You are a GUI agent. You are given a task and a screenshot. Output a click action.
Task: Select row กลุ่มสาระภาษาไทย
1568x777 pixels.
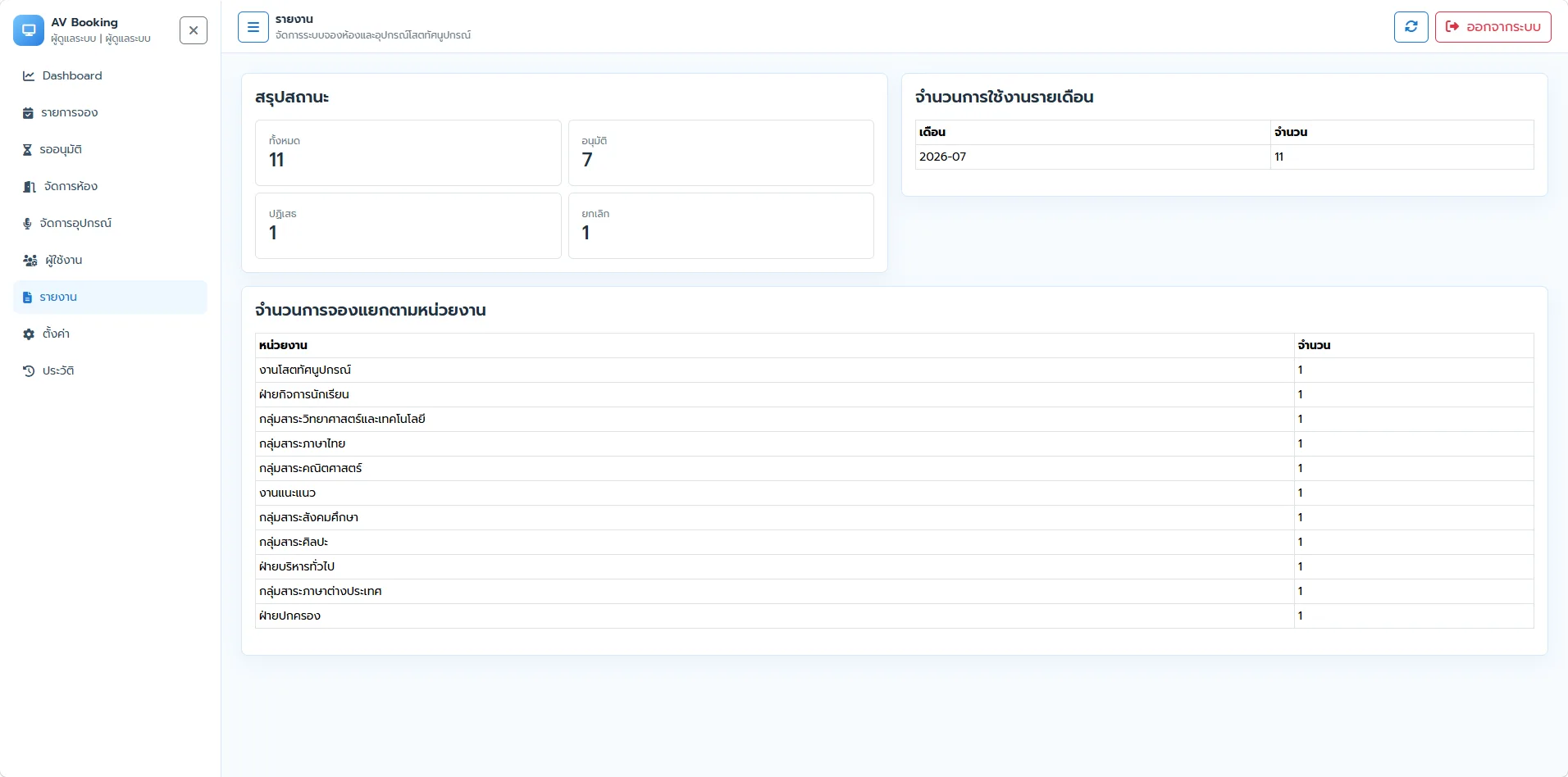point(894,443)
